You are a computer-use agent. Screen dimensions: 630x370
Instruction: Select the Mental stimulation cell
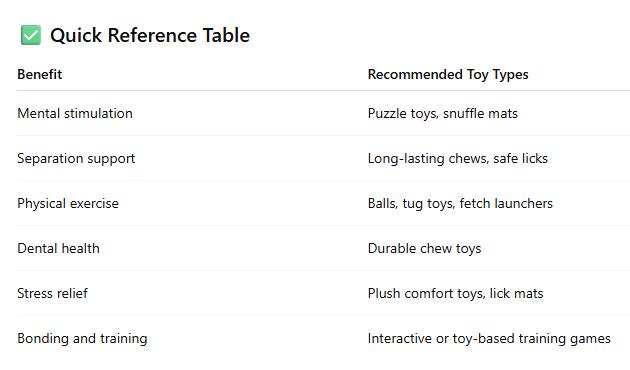[75, 113]
